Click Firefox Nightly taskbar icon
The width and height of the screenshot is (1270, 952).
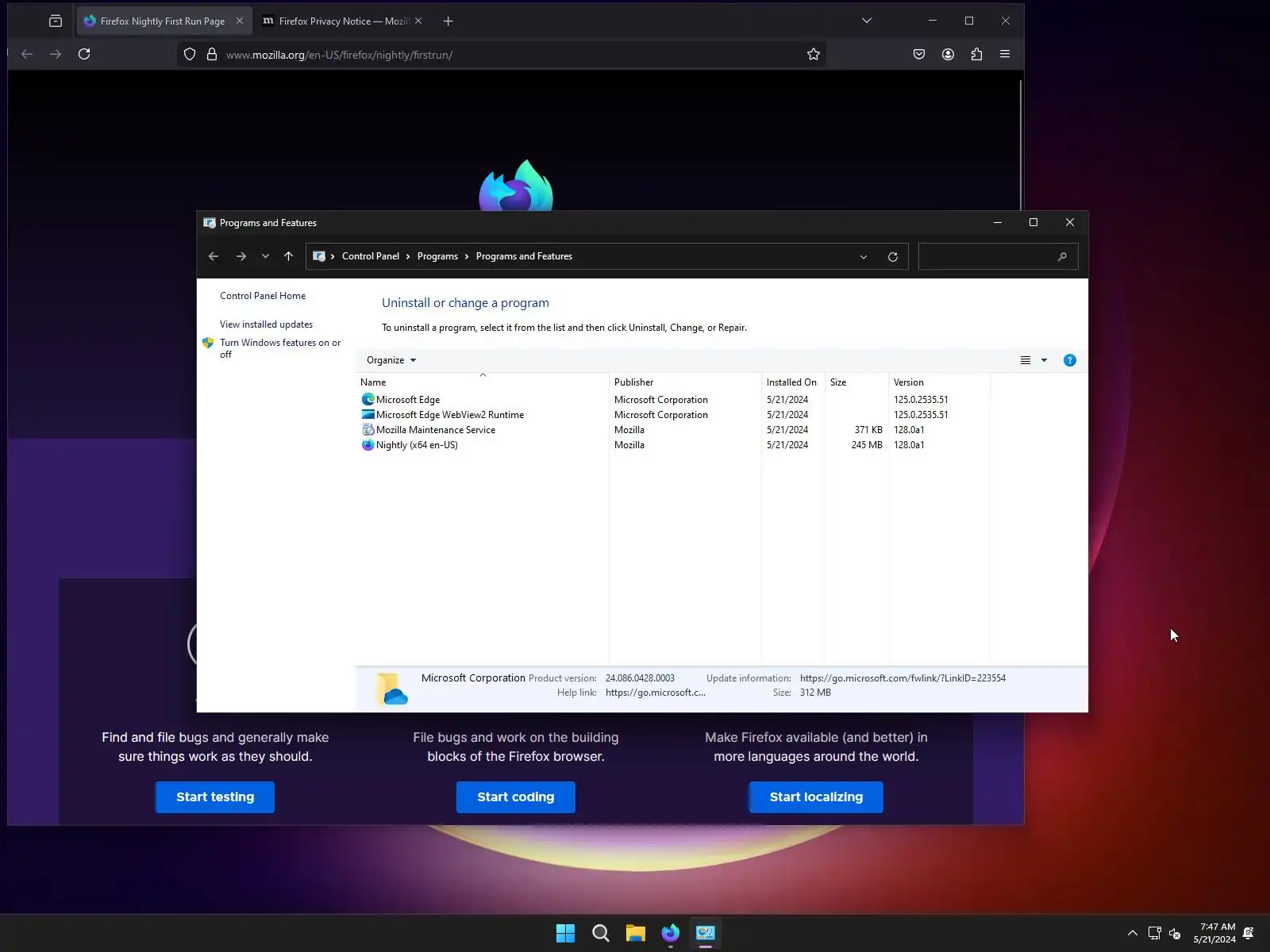point(671,933)
